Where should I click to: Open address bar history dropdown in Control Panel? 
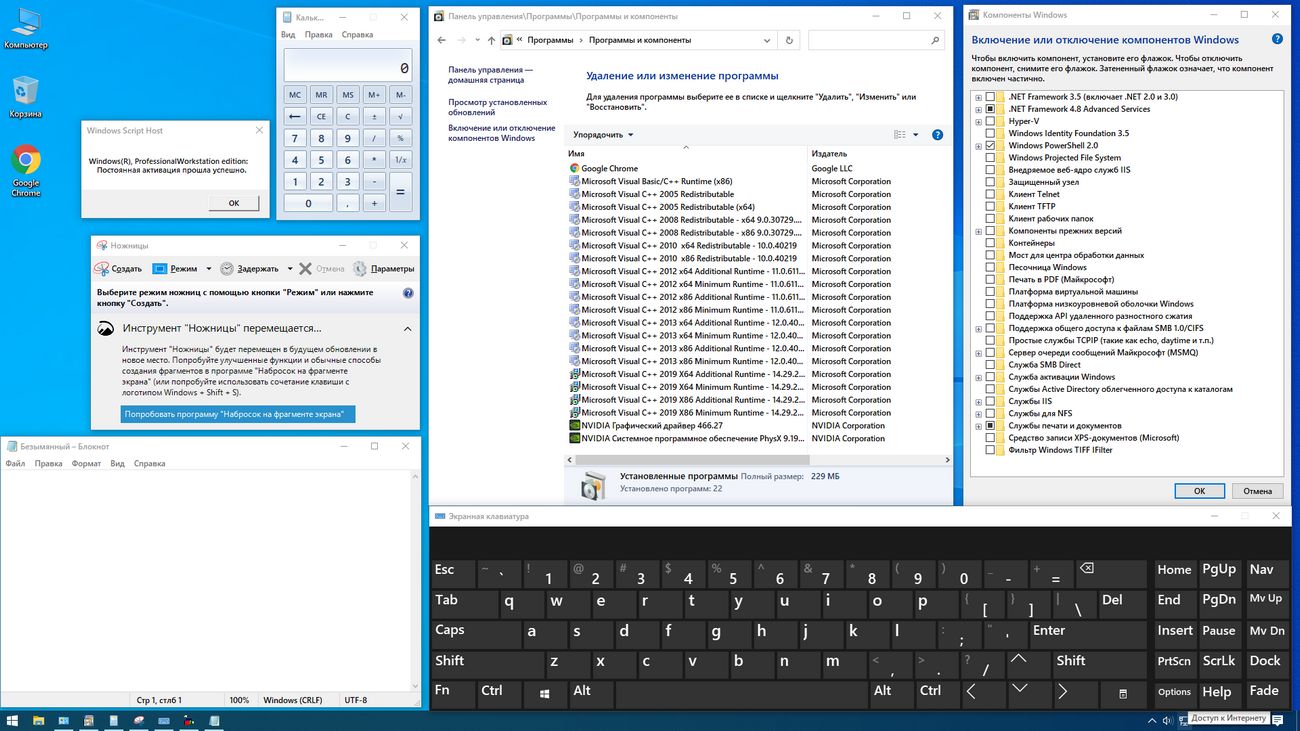(767, 41)
